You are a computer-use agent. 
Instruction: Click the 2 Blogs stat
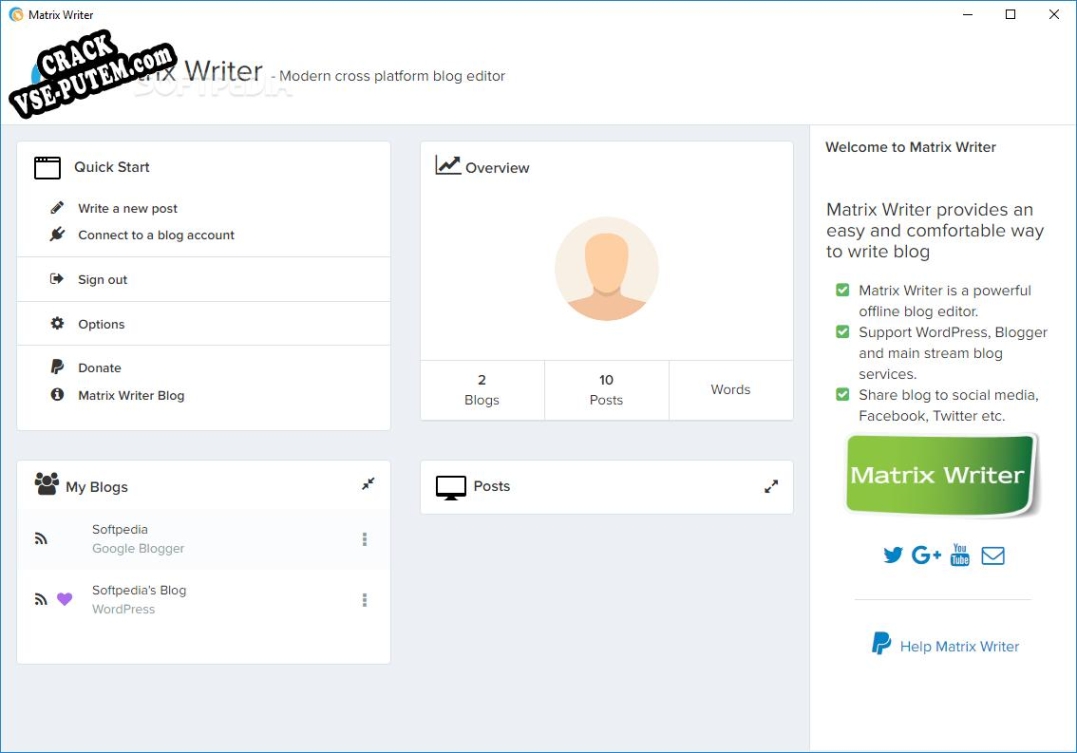[482, 390]
